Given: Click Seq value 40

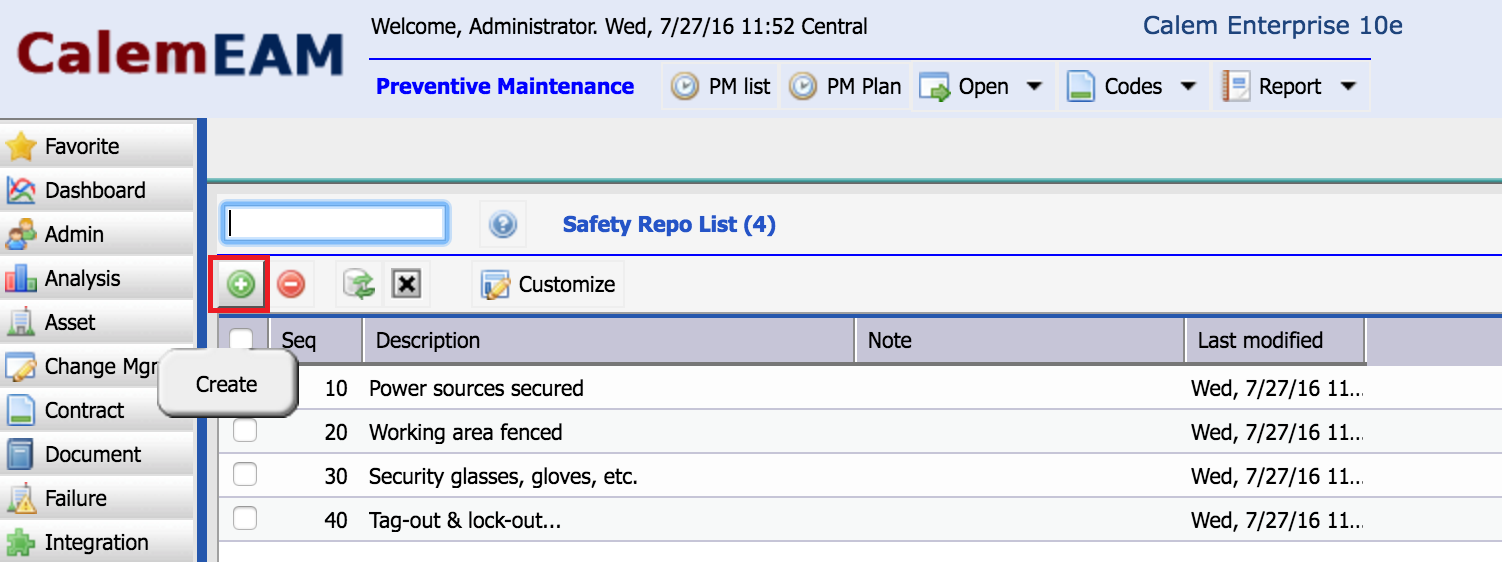Looking at the screenshot, I should point(336,521).
